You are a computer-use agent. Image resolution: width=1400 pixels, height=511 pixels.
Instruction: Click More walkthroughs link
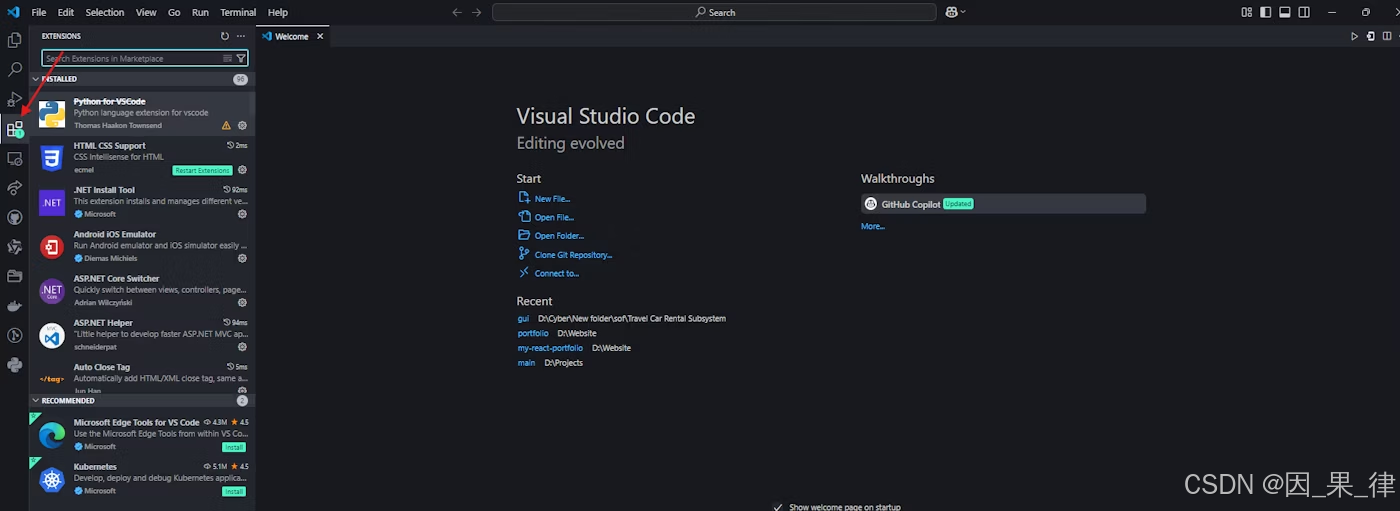click(x=873, y=227)
